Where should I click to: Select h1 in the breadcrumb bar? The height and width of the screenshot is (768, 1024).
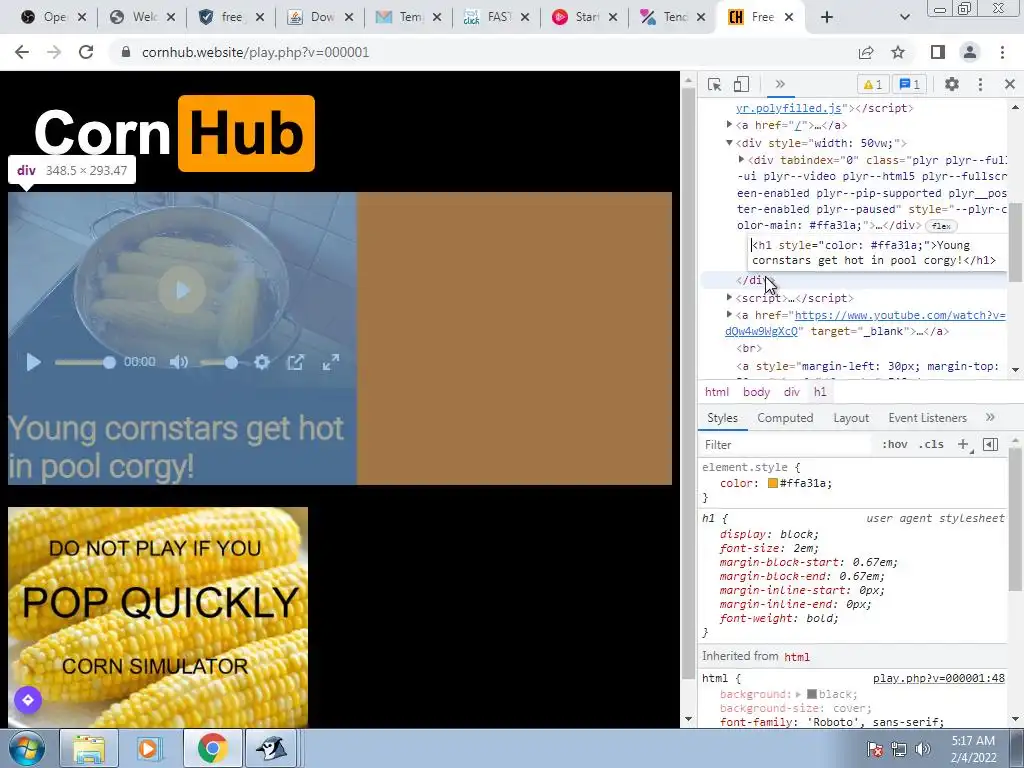tap(820, 392)
